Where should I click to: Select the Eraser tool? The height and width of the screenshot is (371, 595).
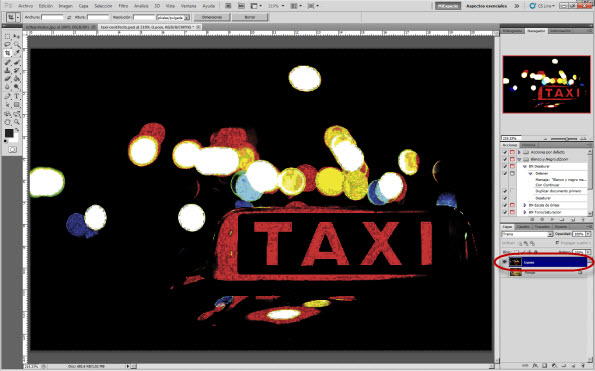[x=8, y=79]
